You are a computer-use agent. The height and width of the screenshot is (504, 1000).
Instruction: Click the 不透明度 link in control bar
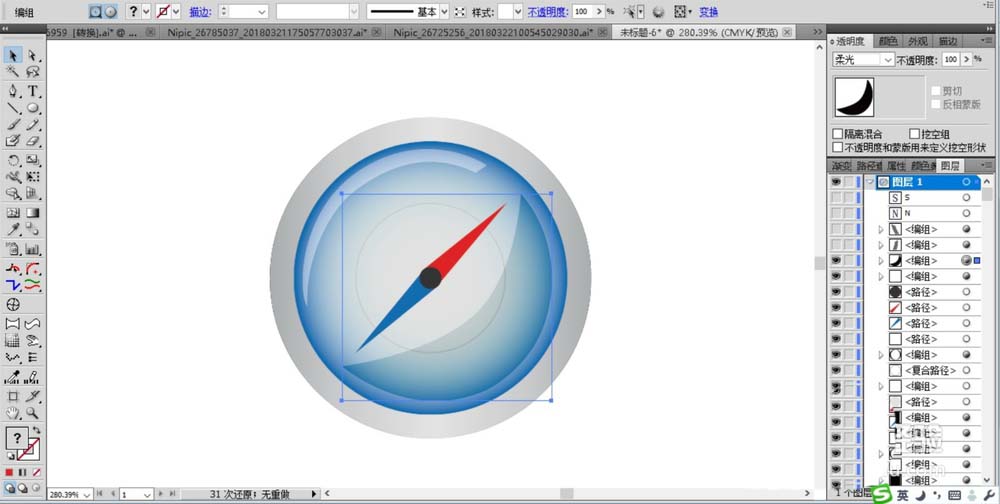(x=548, y=11)
